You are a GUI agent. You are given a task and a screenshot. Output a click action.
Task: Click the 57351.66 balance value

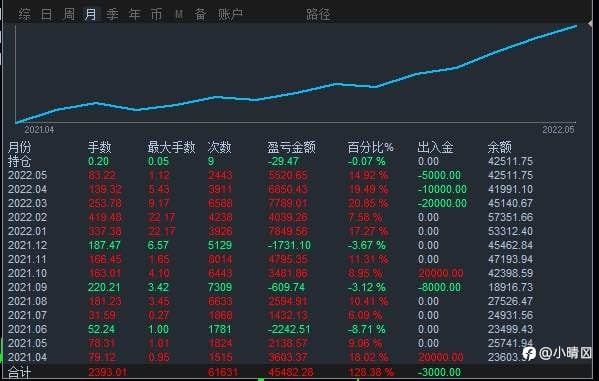point(510,217)
